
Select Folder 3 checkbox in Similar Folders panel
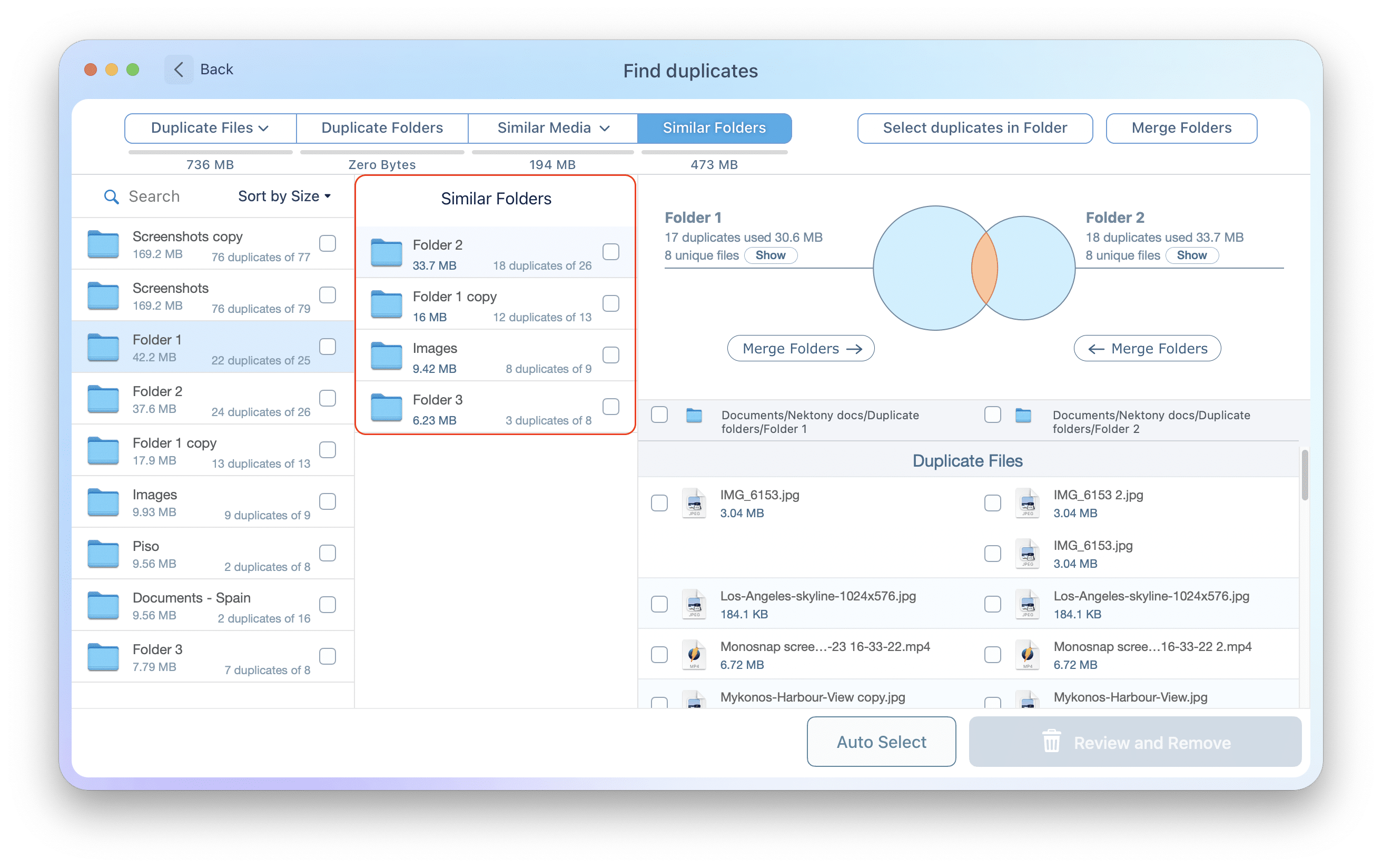pyautogui.click(x=610, y=407)
